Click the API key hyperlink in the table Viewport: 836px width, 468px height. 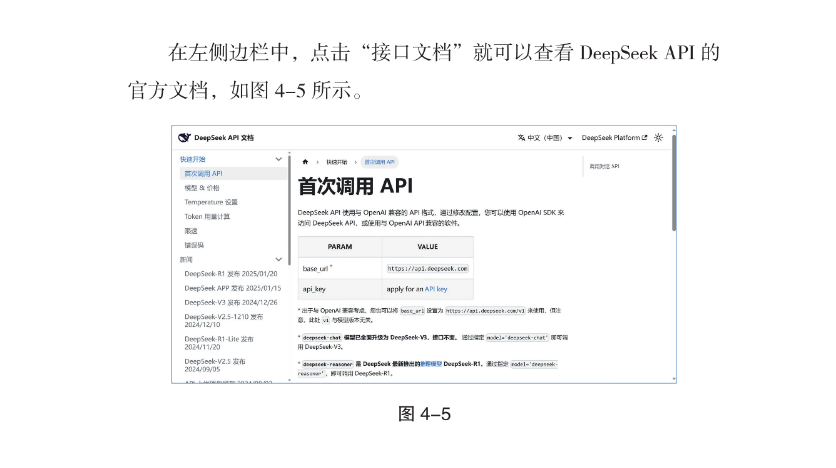[x=436, y=289]
